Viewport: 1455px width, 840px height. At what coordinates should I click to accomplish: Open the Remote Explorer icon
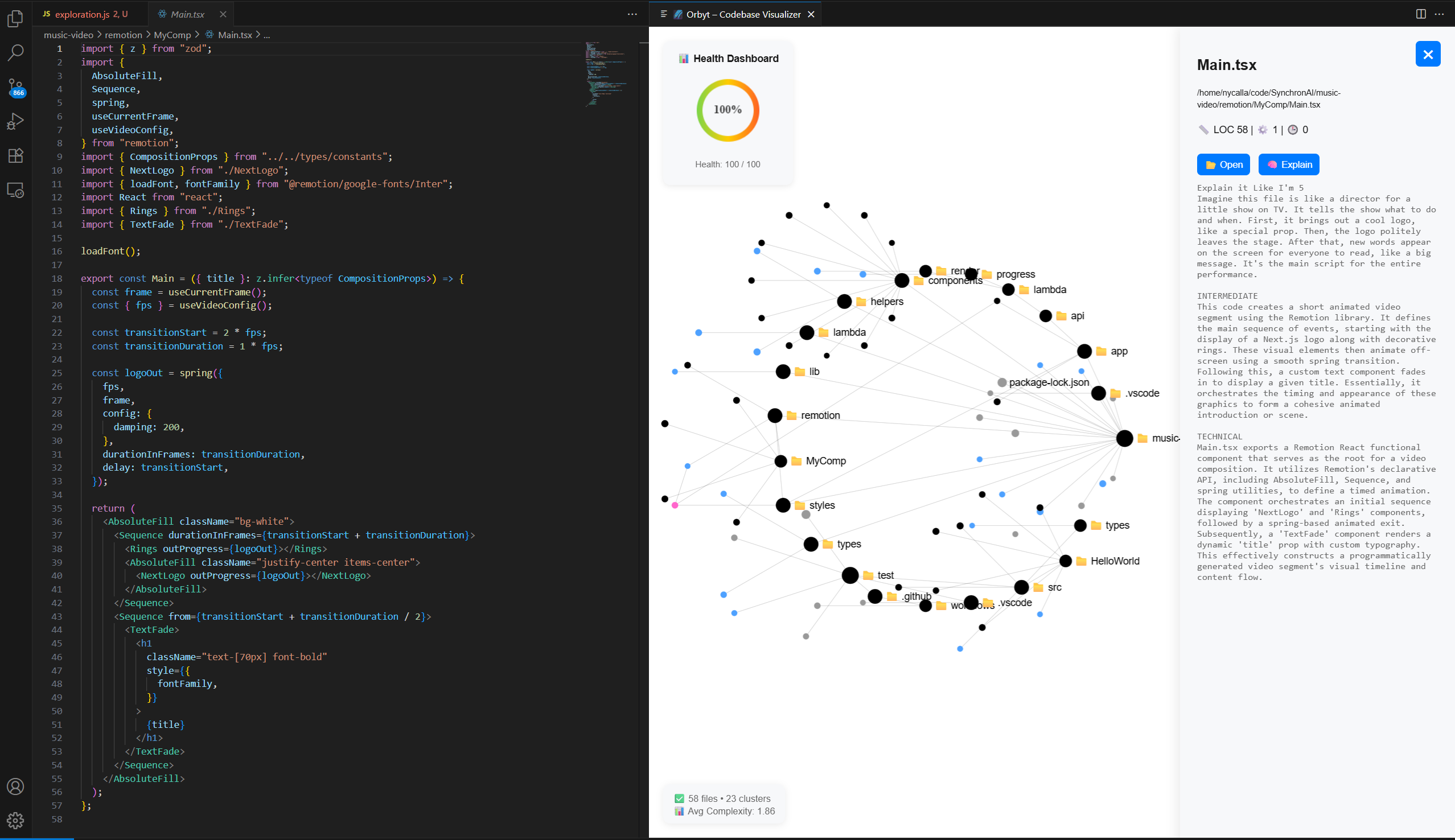(15, 190)
